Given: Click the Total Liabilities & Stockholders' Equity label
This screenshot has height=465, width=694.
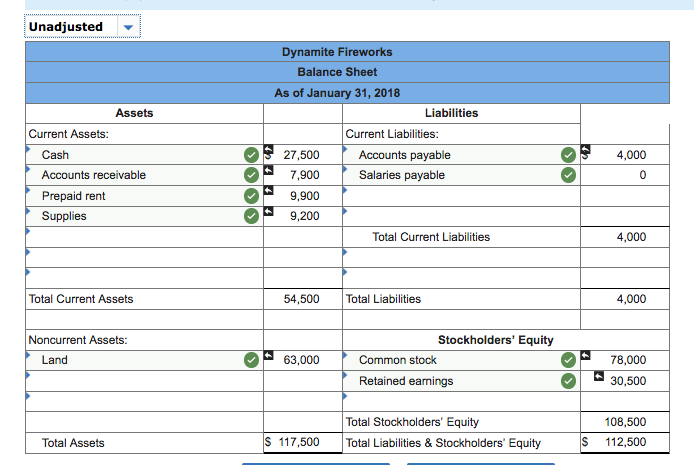Looking at the screenshot, I should pyautogui.click(x=443, y=443).
